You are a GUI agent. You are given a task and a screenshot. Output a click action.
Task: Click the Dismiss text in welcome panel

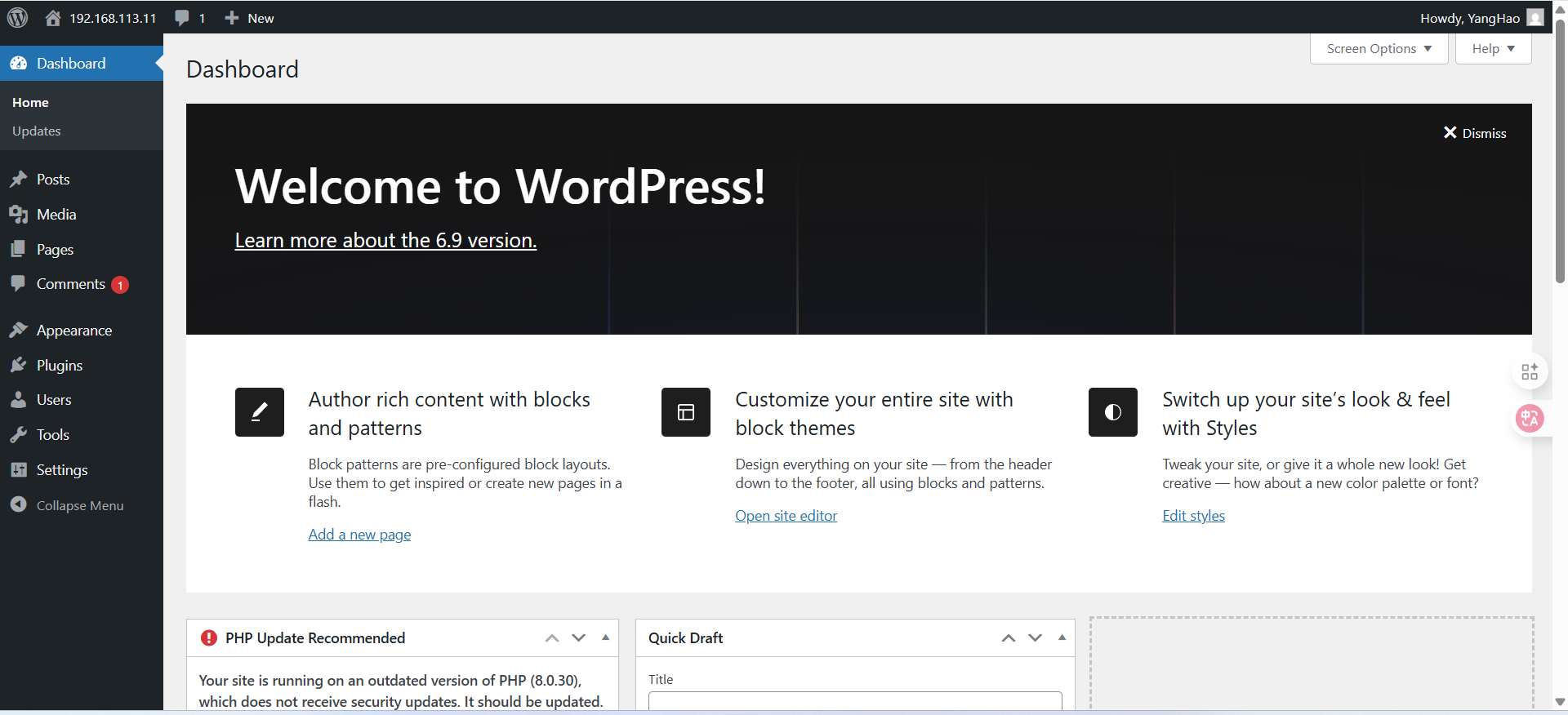[x=1485, y=133]
